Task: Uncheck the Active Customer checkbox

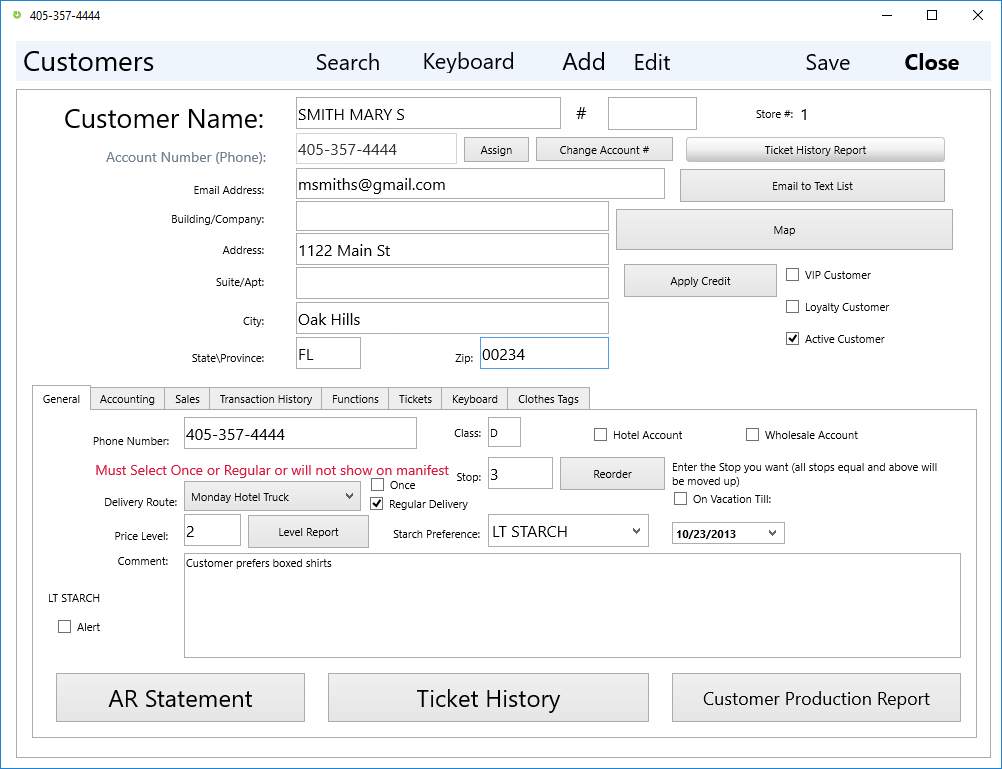Action: coord(792,339)
